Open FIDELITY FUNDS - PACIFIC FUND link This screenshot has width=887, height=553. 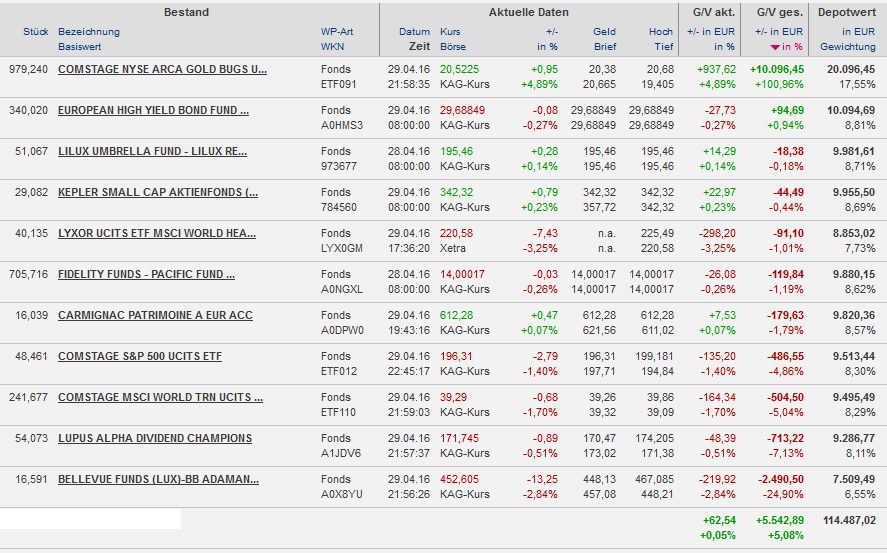click(146, 274)
